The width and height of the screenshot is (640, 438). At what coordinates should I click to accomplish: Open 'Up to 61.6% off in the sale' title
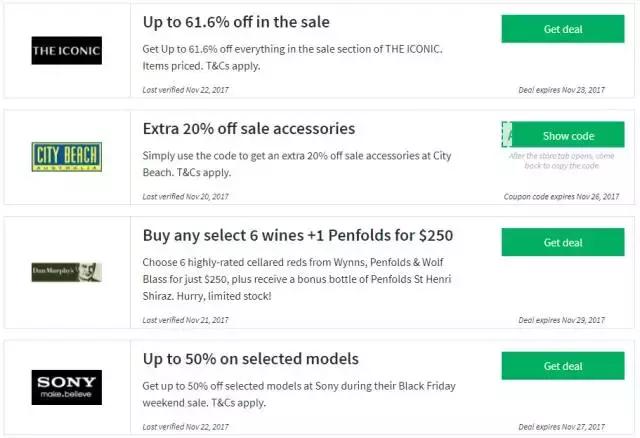click(236, 22)
